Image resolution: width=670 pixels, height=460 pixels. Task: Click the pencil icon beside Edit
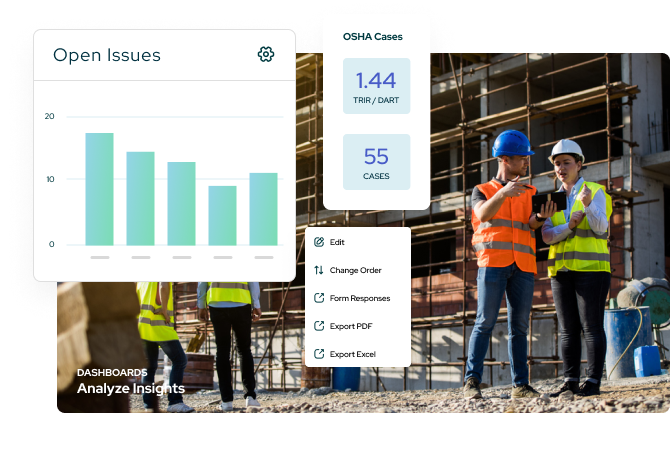pos(319,242)
